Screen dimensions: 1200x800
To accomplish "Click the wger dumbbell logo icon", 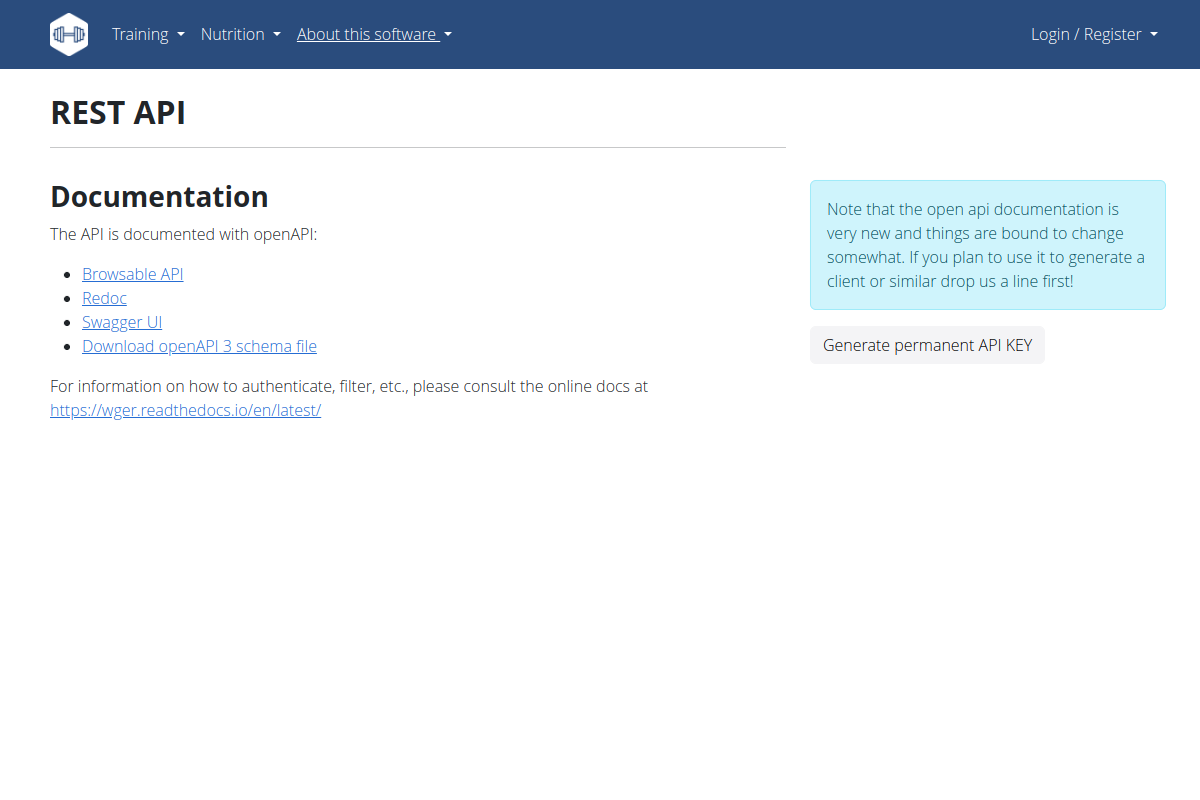I will 69,34.
